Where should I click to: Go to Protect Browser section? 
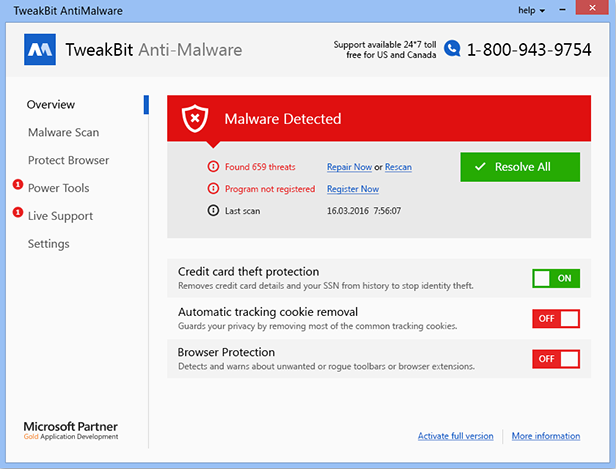point(68,160)
